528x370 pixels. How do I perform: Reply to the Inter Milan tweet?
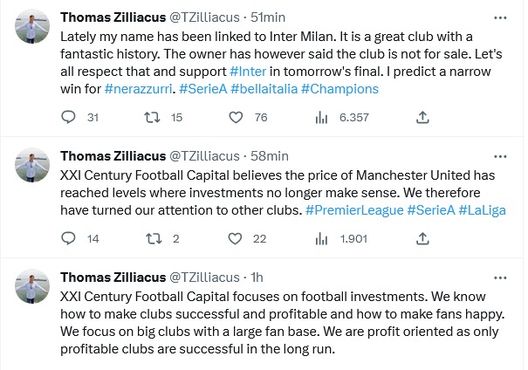tap(68, 117)
